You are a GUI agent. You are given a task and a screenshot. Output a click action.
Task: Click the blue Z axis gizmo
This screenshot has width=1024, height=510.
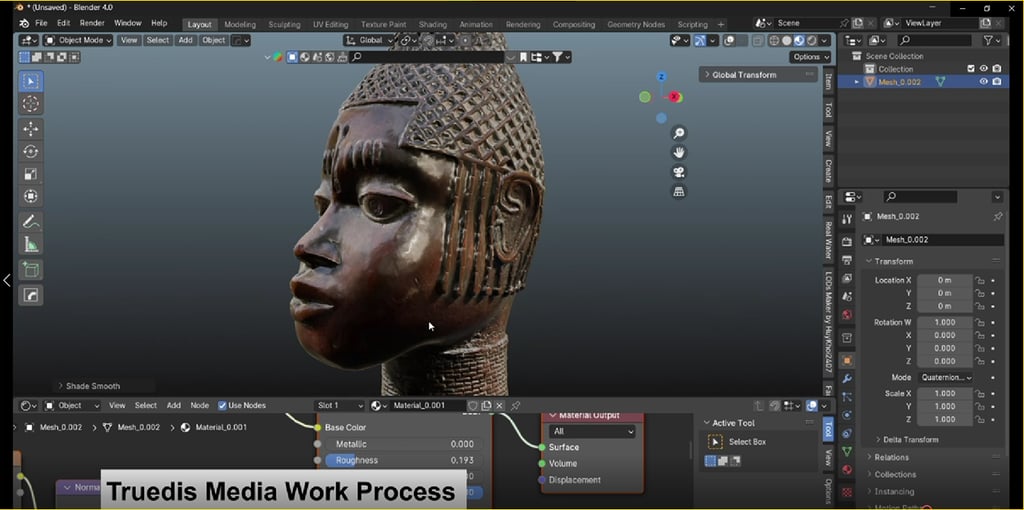click(662, 77)
